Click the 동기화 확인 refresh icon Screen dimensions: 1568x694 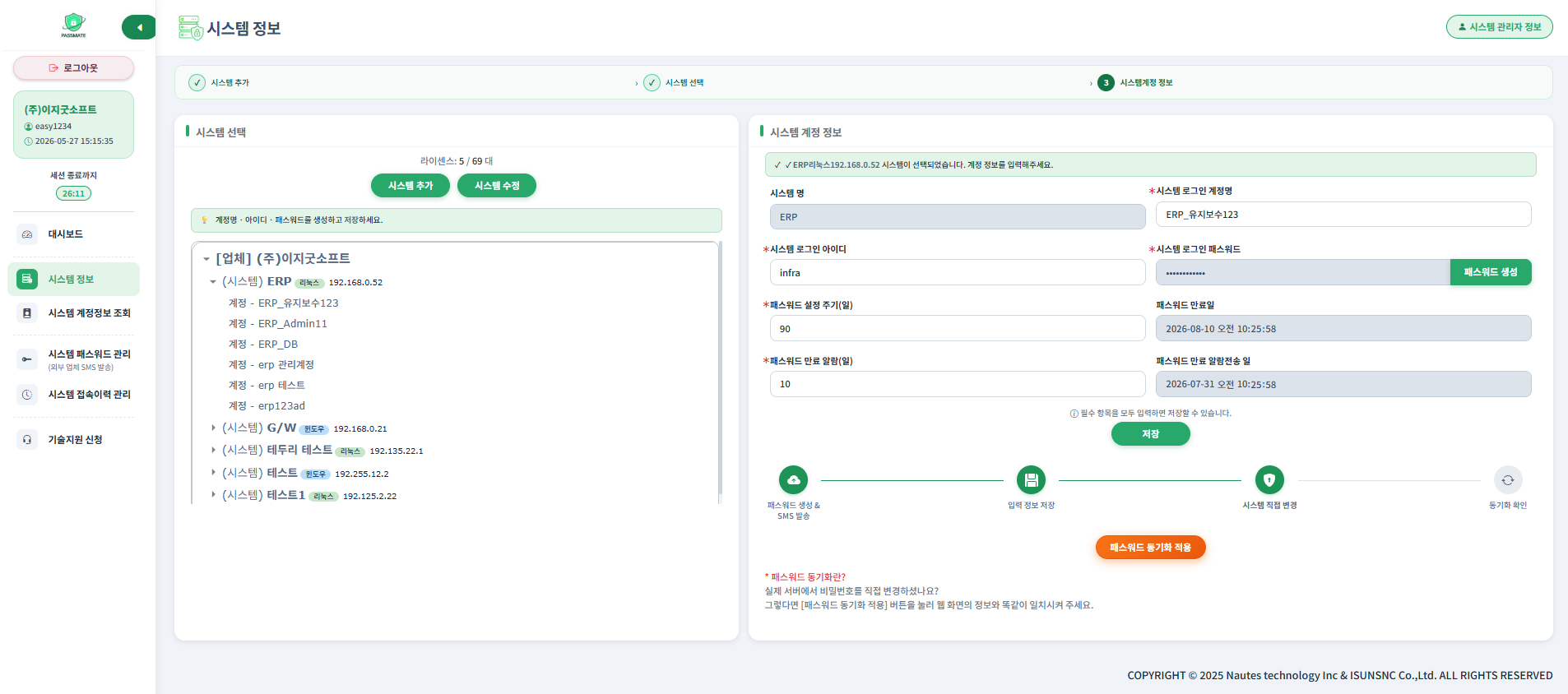click(x=1508, y=480)
